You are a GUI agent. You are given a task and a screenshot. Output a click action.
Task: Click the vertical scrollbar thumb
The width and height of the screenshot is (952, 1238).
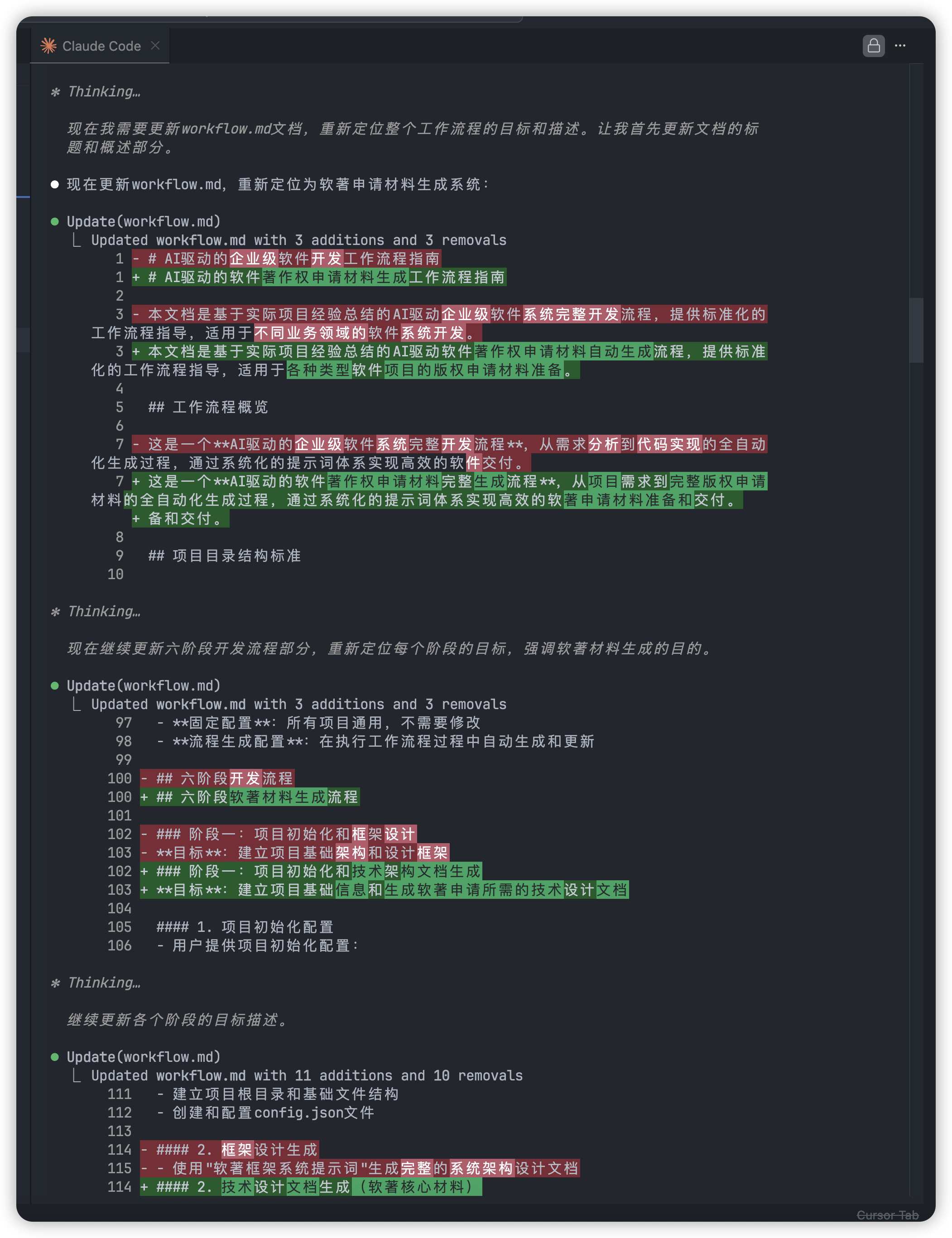(x=916, y=330)
